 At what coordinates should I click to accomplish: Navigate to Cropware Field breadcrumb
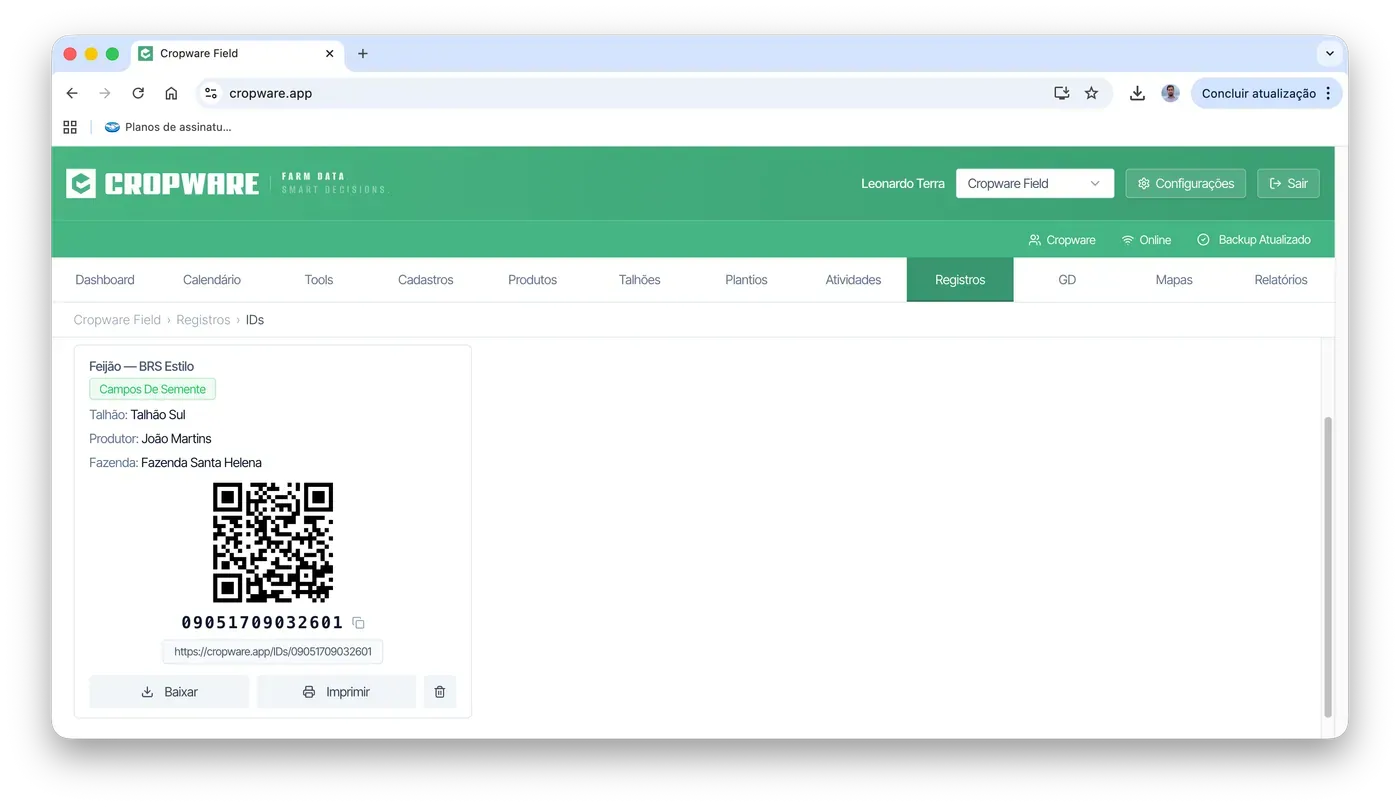[117, 320]
